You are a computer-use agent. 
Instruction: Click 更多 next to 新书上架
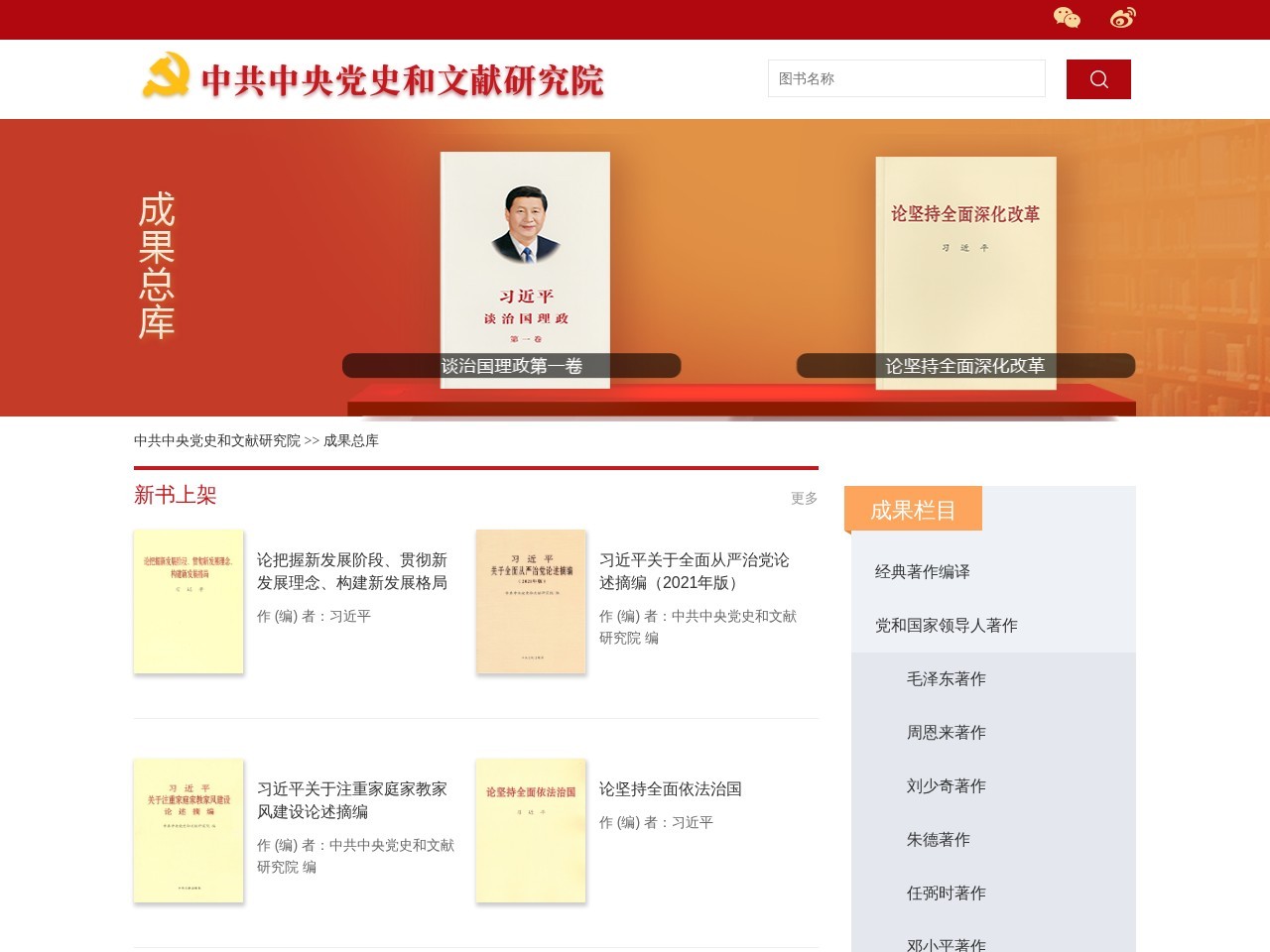(x=805, y=498)
